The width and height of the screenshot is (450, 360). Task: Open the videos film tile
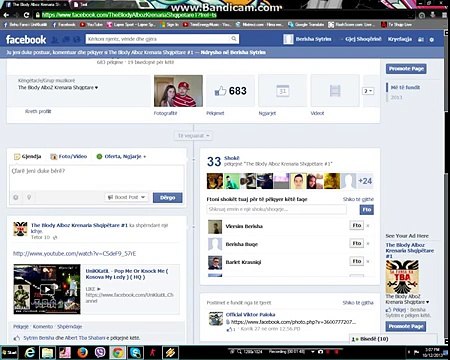(x=335, y=91)
